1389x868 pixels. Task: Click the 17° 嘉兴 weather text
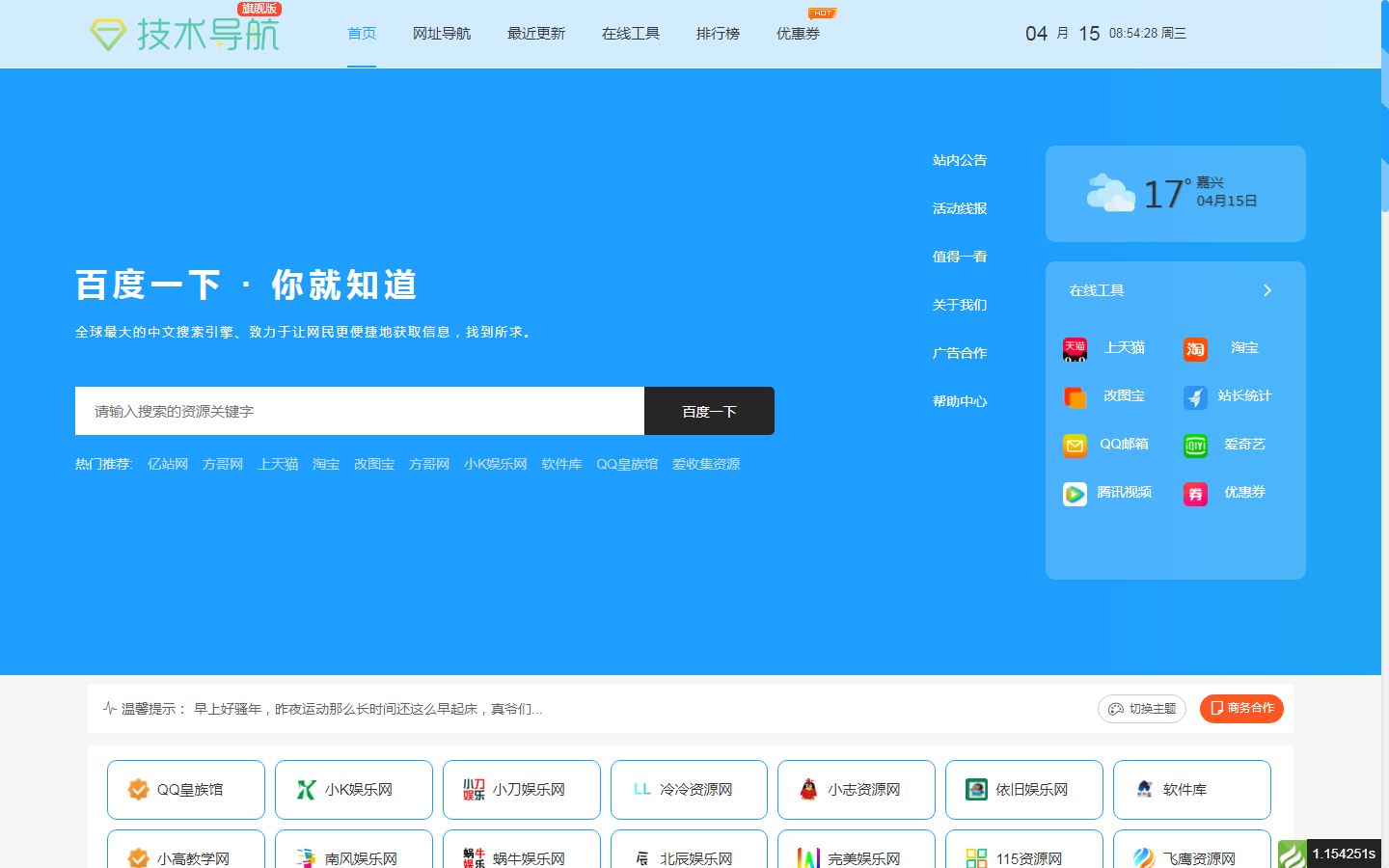1201,193
